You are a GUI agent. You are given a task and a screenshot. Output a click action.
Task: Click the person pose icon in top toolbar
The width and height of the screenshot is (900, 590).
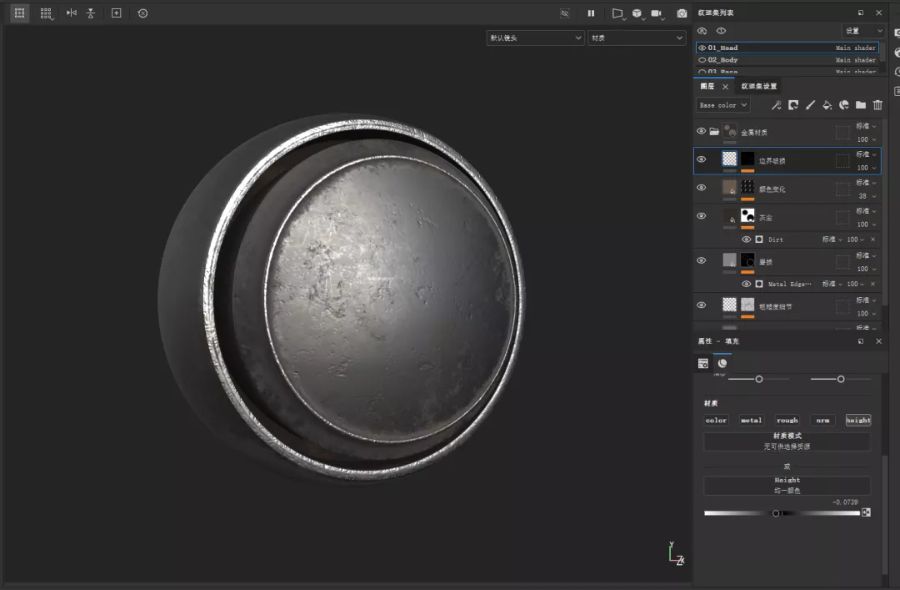(91, 13)
